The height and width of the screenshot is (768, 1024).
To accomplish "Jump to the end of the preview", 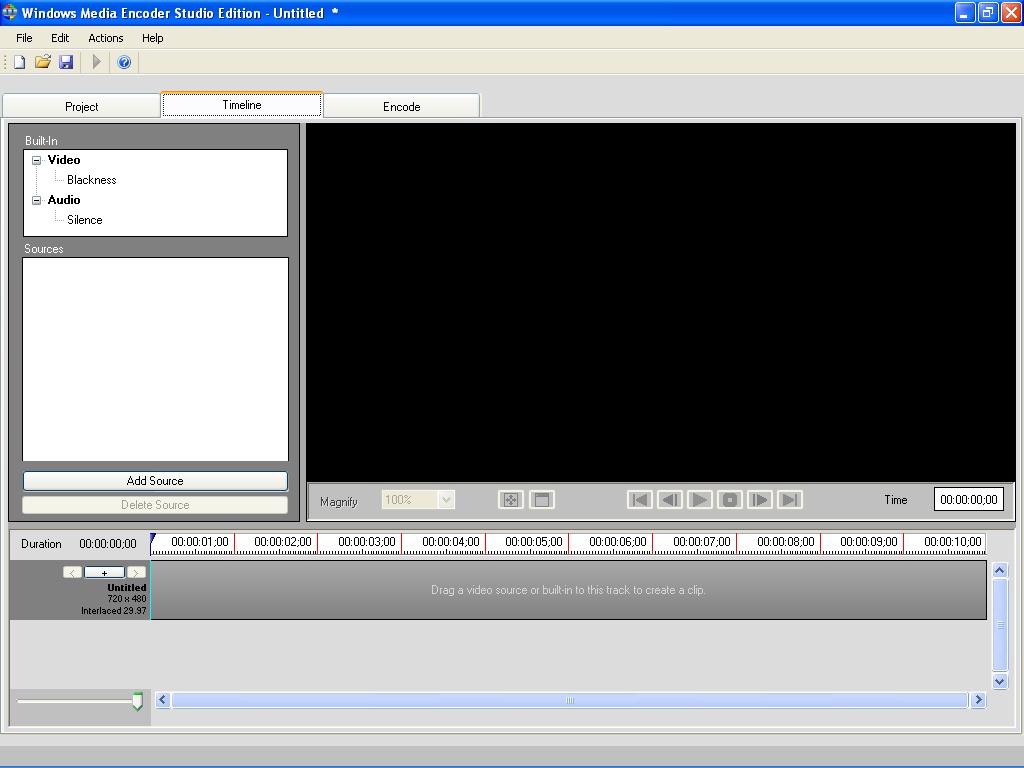I will [x=790, y=500].
